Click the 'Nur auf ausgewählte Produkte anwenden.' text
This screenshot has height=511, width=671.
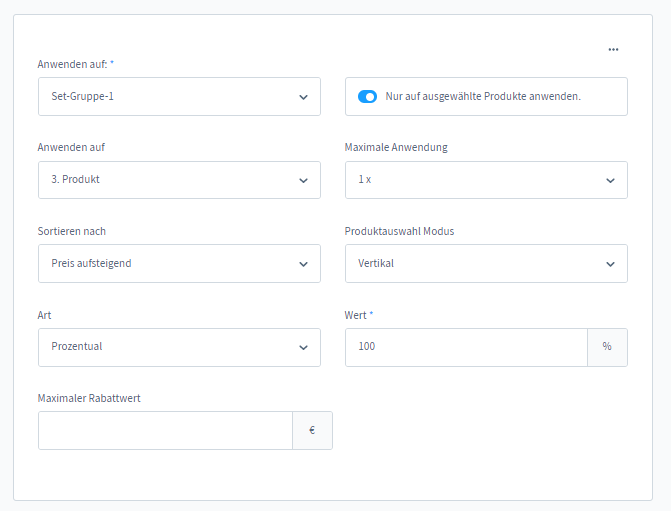483,97
